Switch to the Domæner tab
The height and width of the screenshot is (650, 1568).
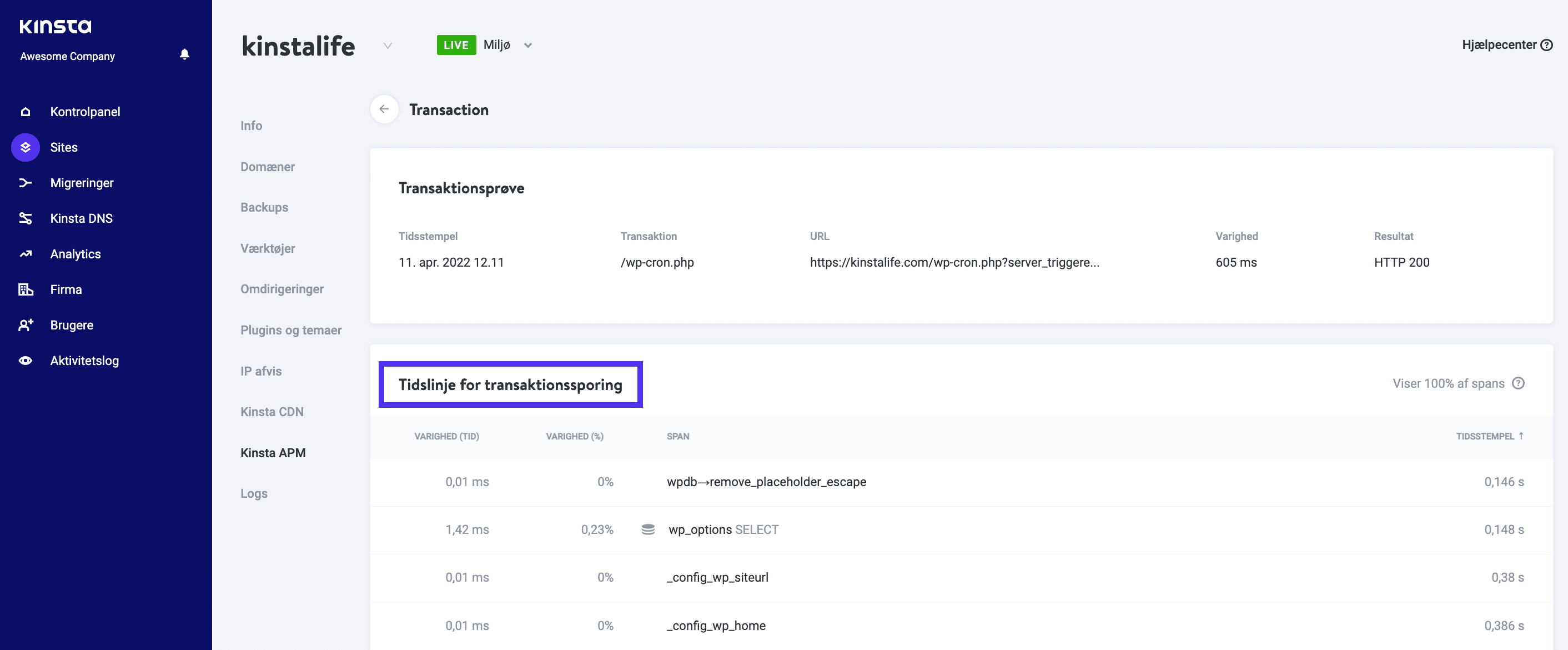(267, 166)
